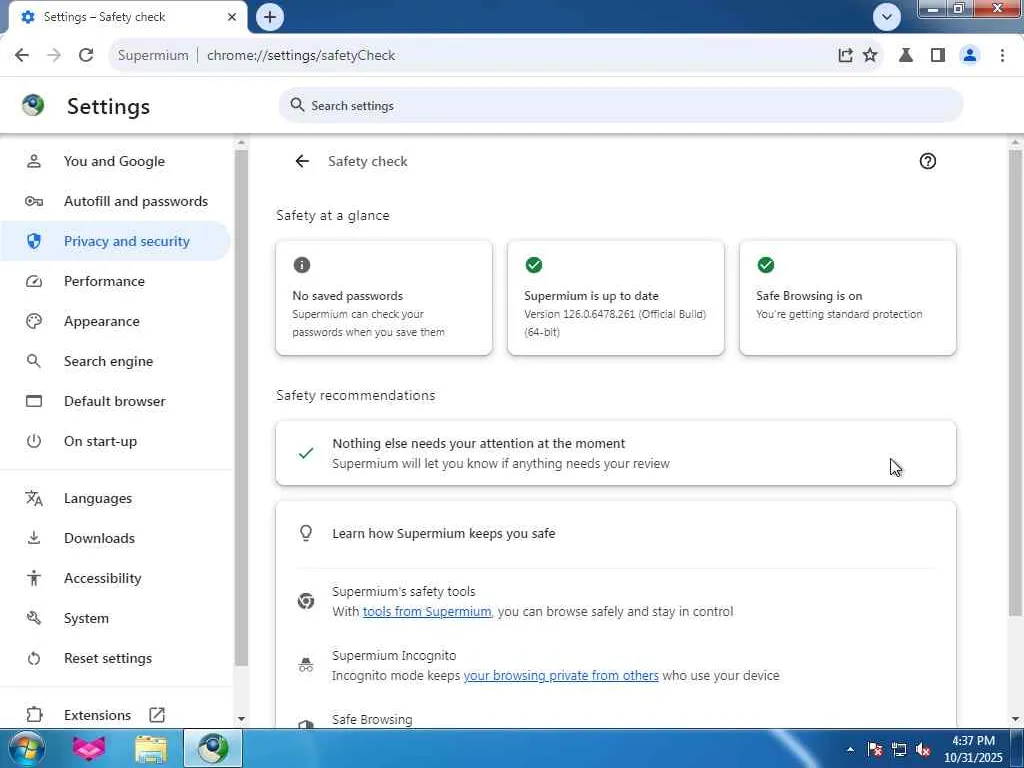Viewport: 1024px width, 768px height.
Task: Follow your browsing private from others link
Action: point(561,675)
